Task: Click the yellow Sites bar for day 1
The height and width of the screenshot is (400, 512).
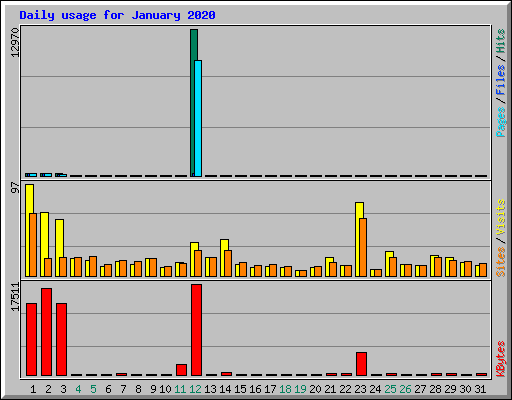Action: tap(28, 230)
